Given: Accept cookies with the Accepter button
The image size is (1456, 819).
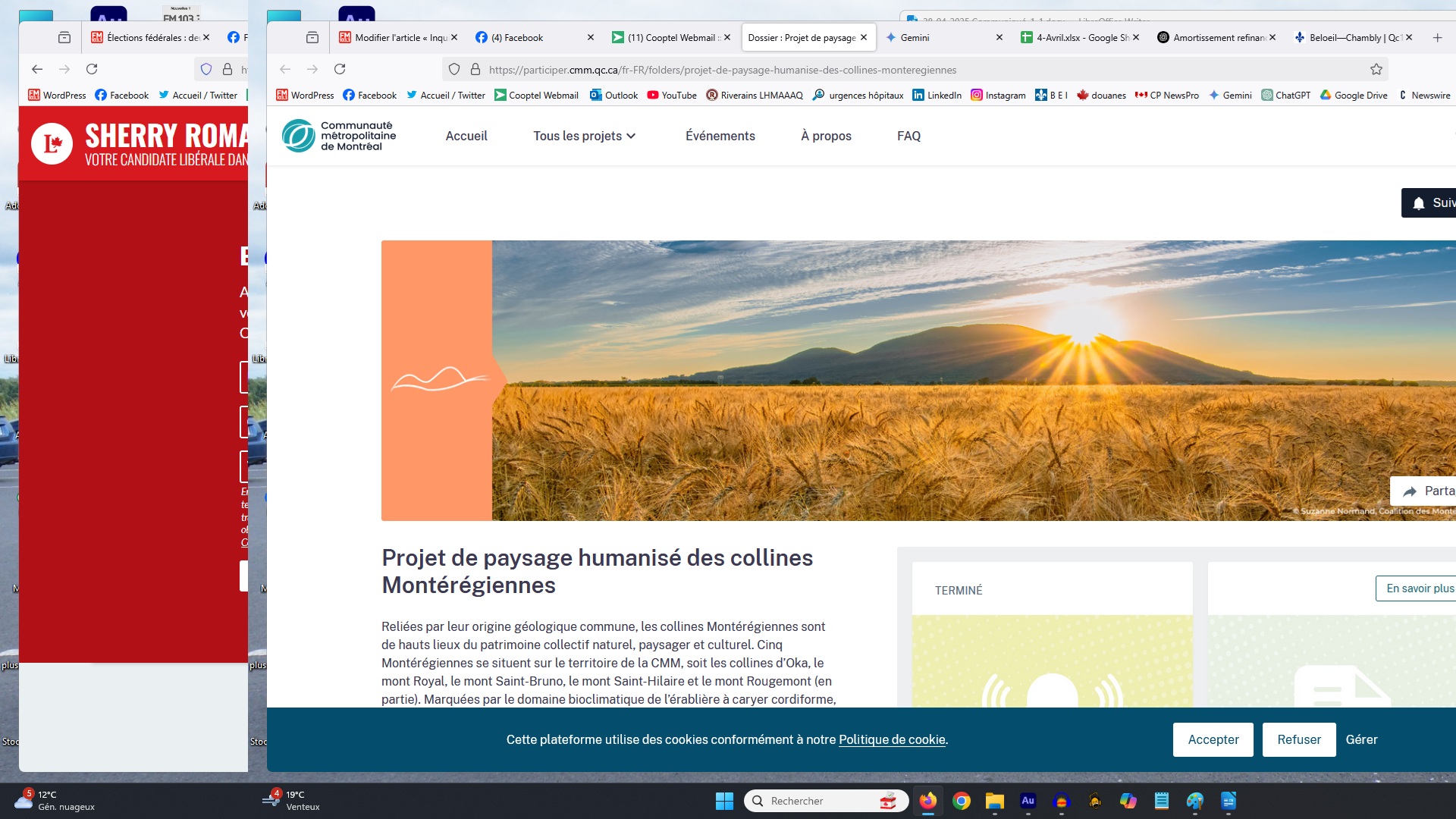Looking at the screenshot, I should [1213, 739].
